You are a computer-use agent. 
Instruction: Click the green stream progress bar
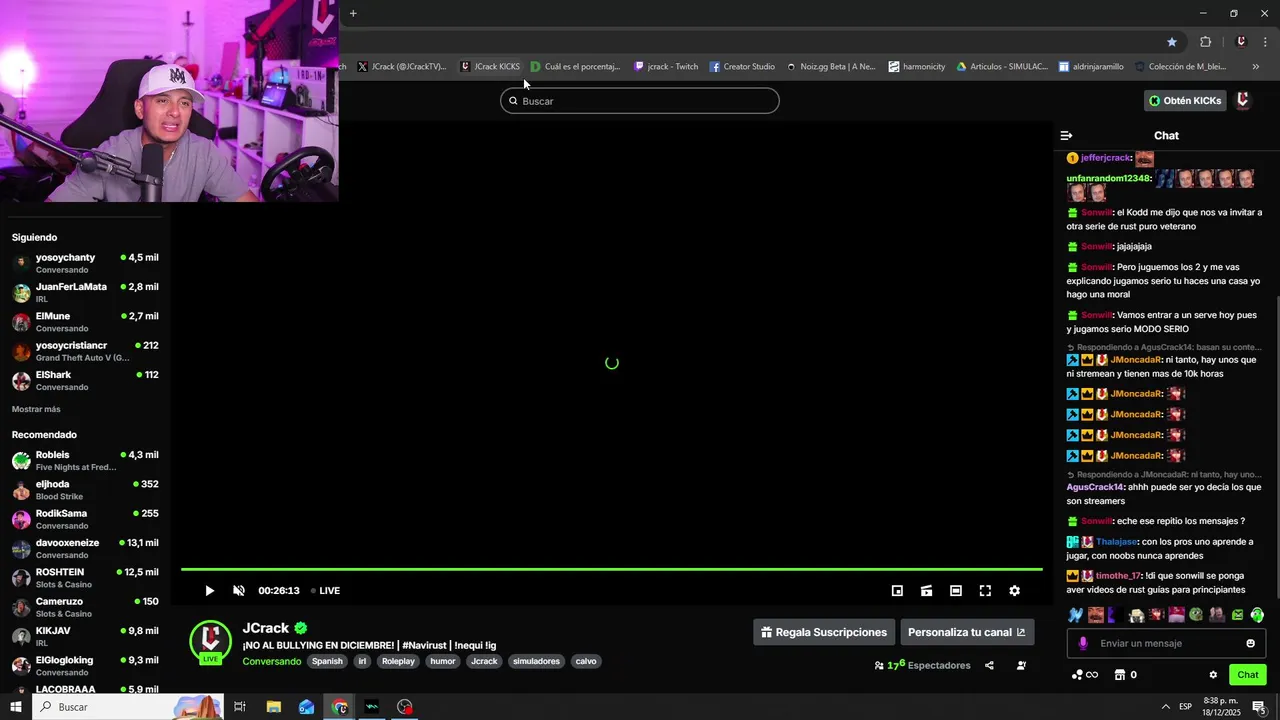click(611, 570)
